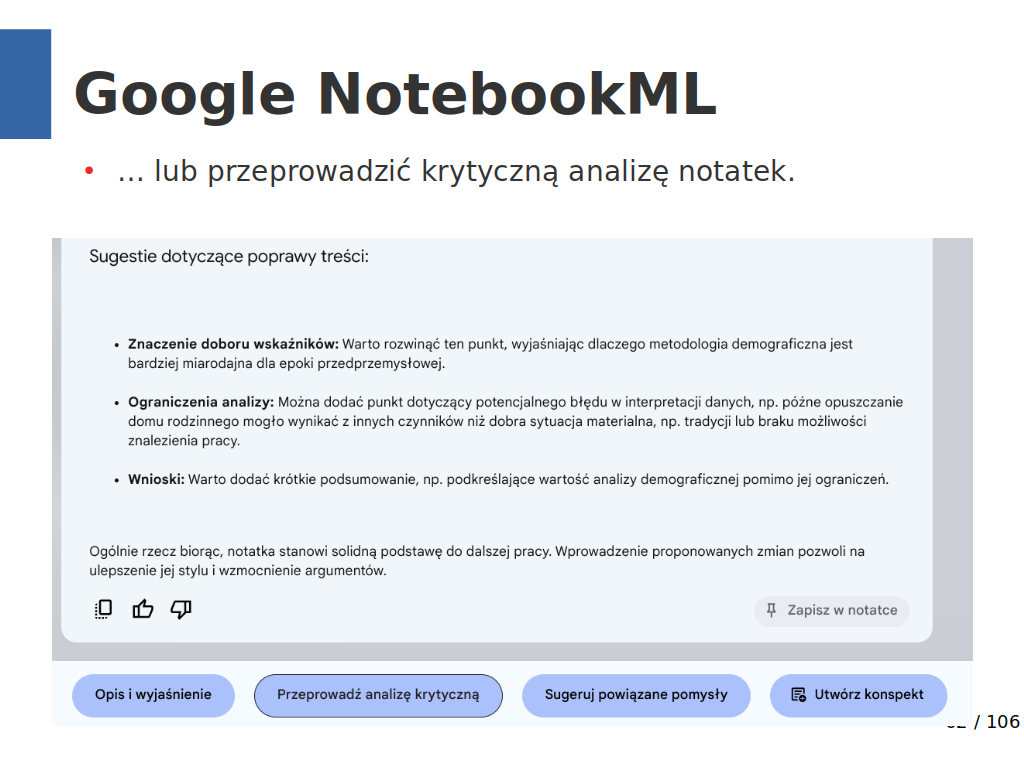The height and width of the screenshot is (768, 1024).
Task: Click the slide page number 106
Action: [1002, 722]
